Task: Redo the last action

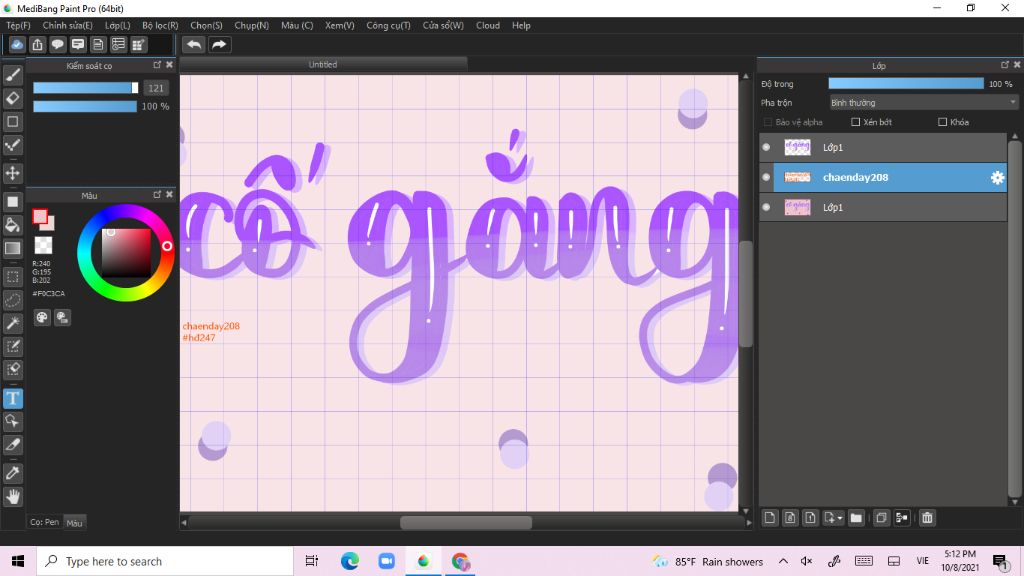Action: (x=219, y=44)
